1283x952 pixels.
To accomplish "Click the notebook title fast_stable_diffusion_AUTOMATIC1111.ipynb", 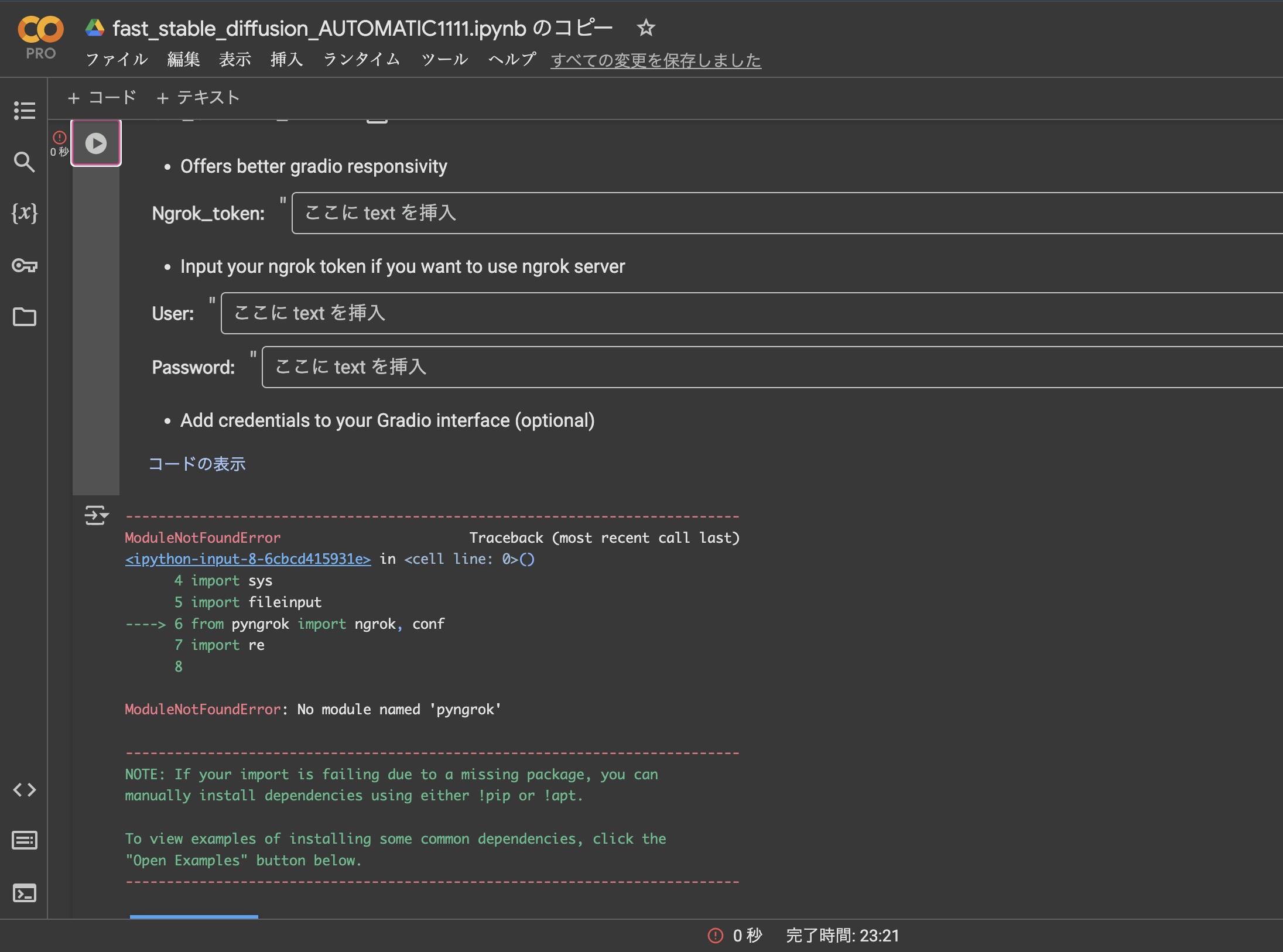I will 362,28.
